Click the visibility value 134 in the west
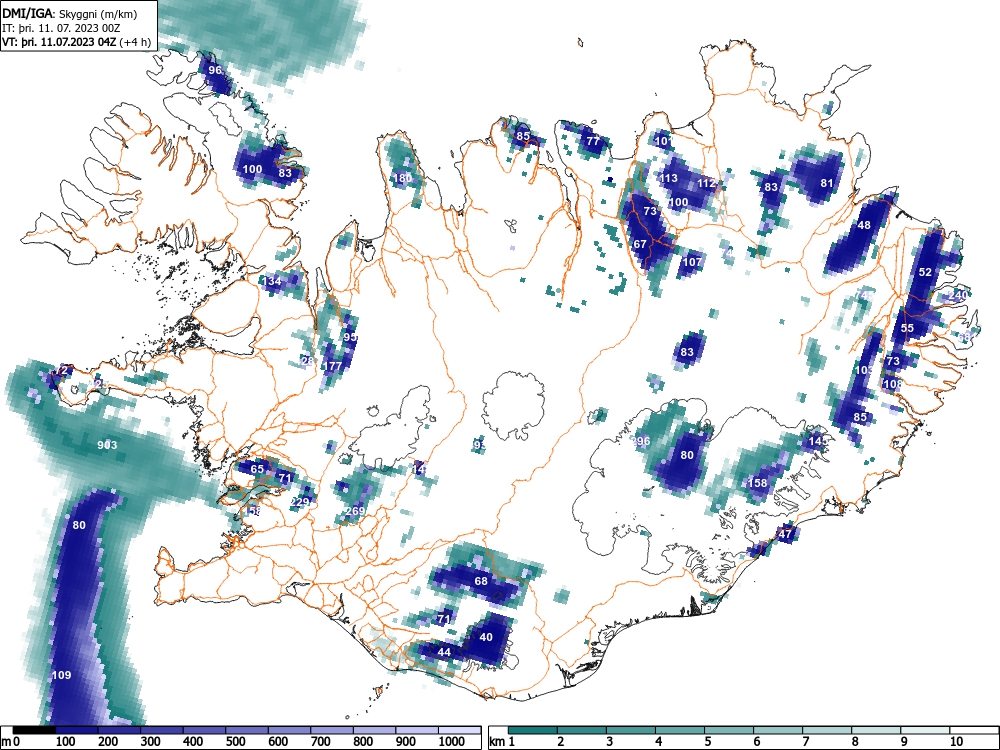 [272, 281]
